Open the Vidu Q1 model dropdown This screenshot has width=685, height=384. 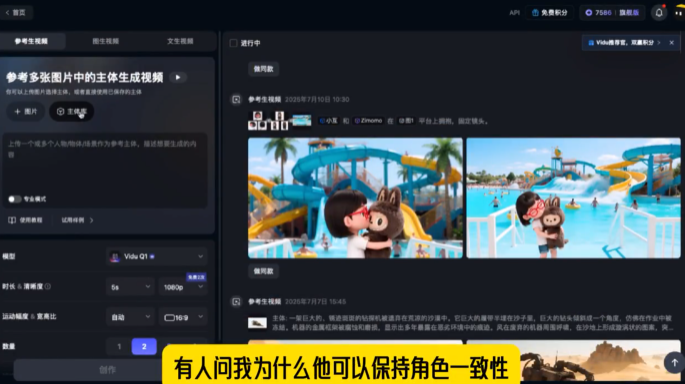(157, 256)
